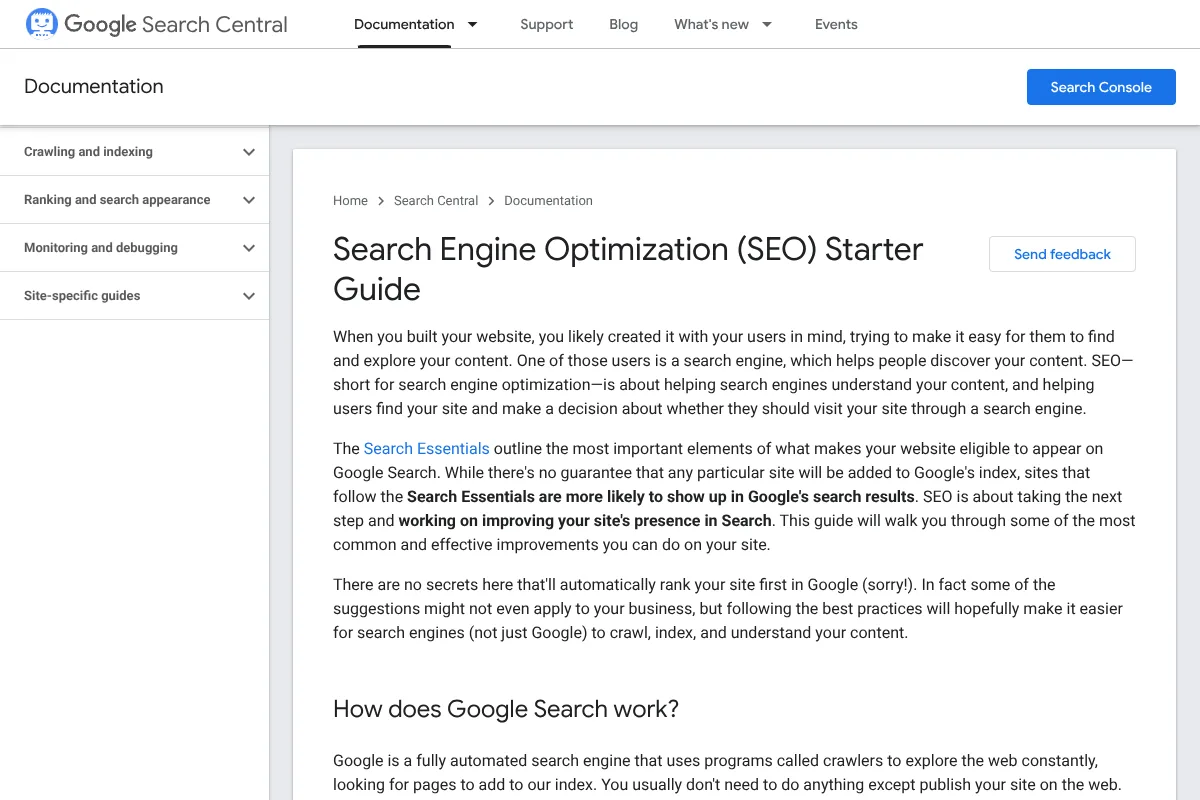Viewport: 1200px width, 800px height.
Task: Click the breadcrumb chevron after Search Central
Action: tap(491, 201)
